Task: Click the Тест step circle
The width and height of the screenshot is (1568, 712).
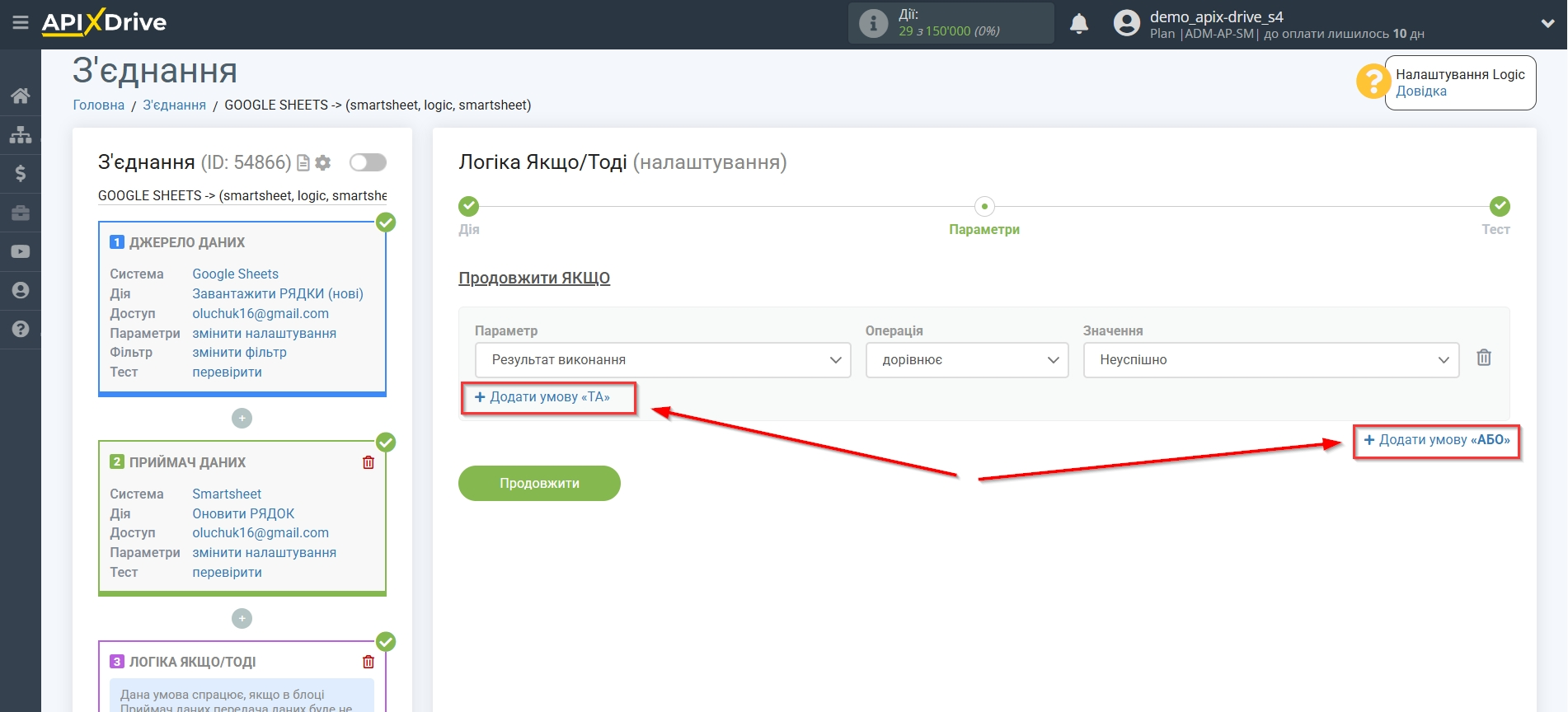Action: 1500,206
